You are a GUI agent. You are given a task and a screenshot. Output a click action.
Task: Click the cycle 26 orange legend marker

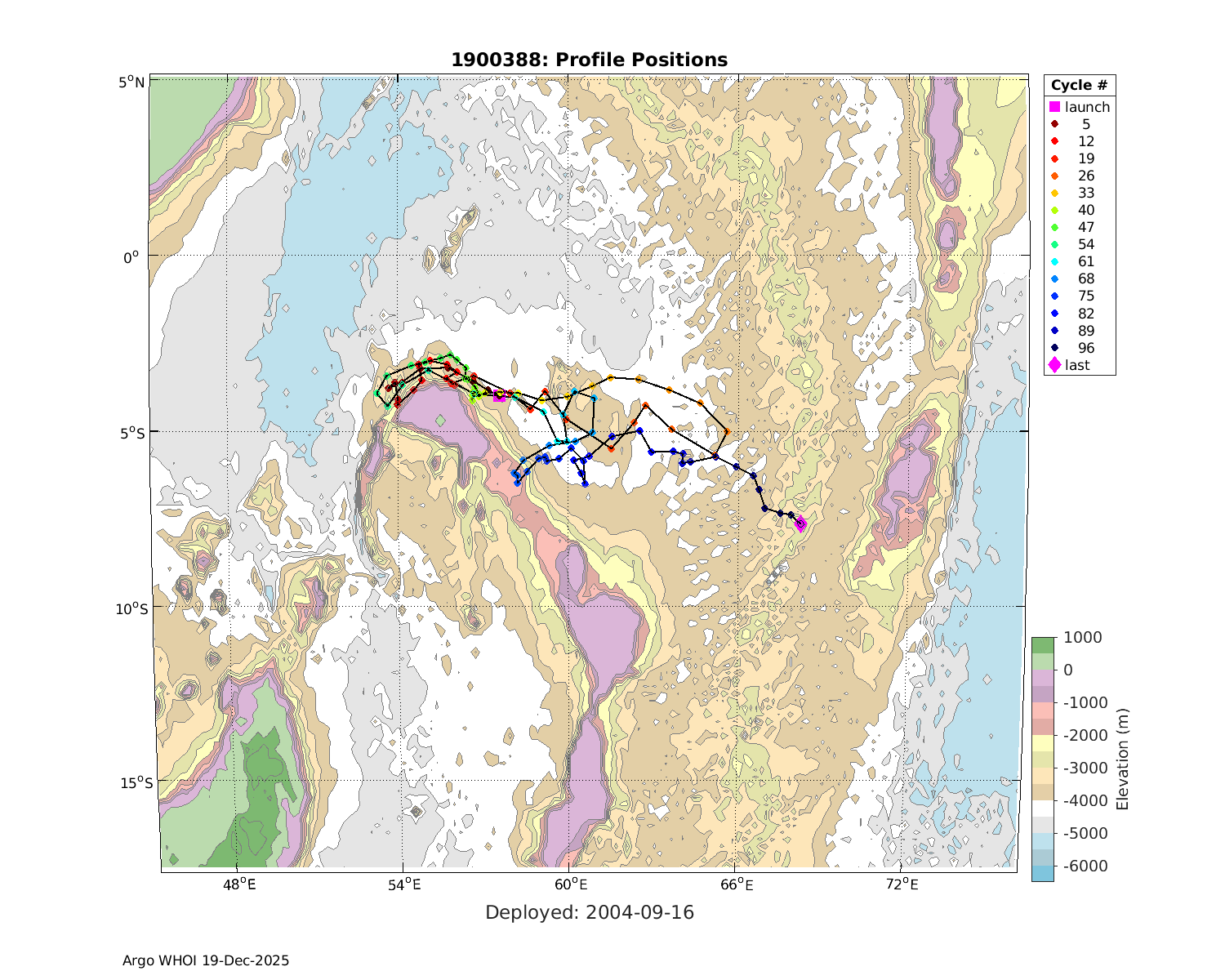point(1054,176)
